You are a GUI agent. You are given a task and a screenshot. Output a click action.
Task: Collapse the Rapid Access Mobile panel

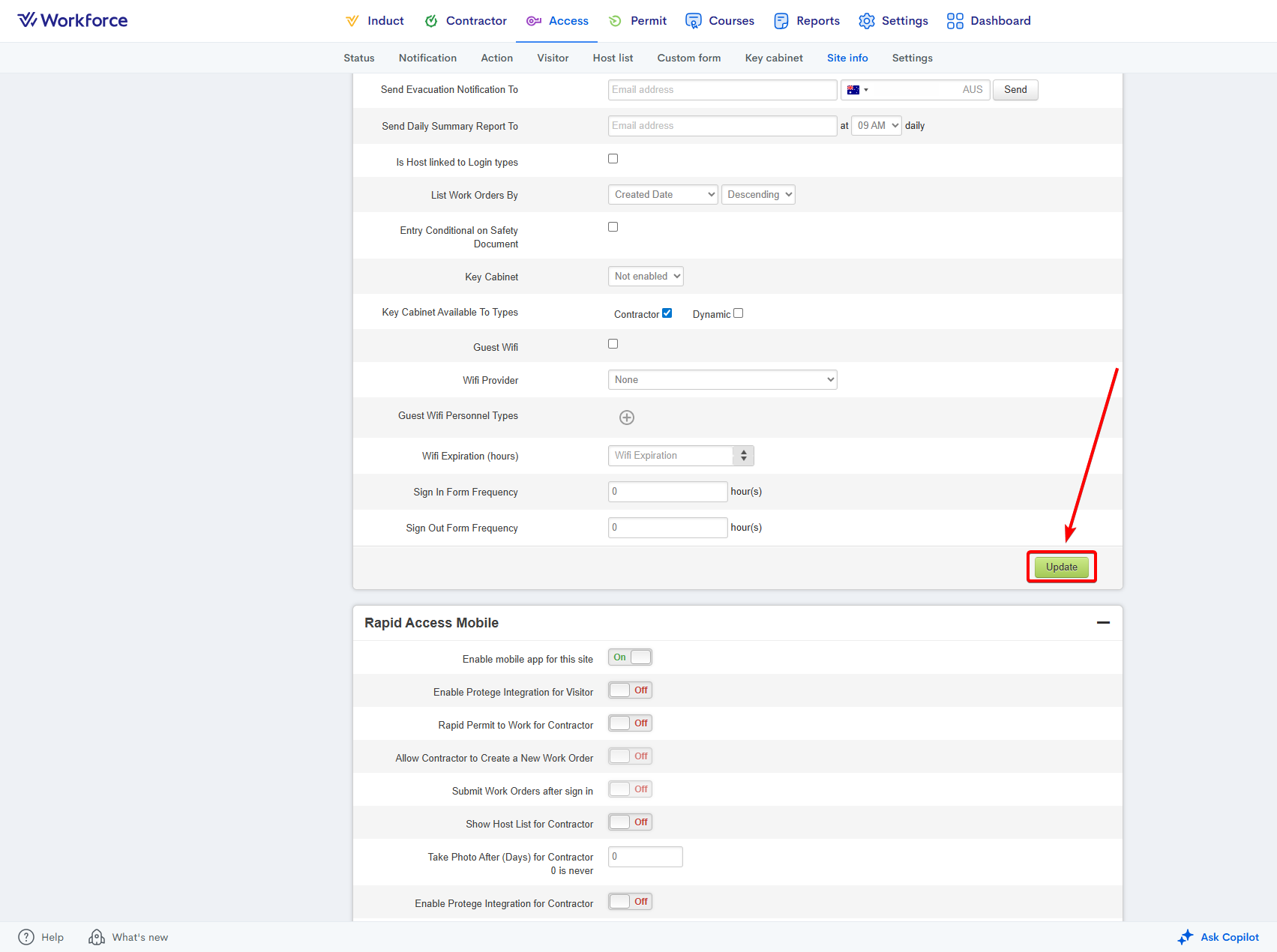(1103, 623)
